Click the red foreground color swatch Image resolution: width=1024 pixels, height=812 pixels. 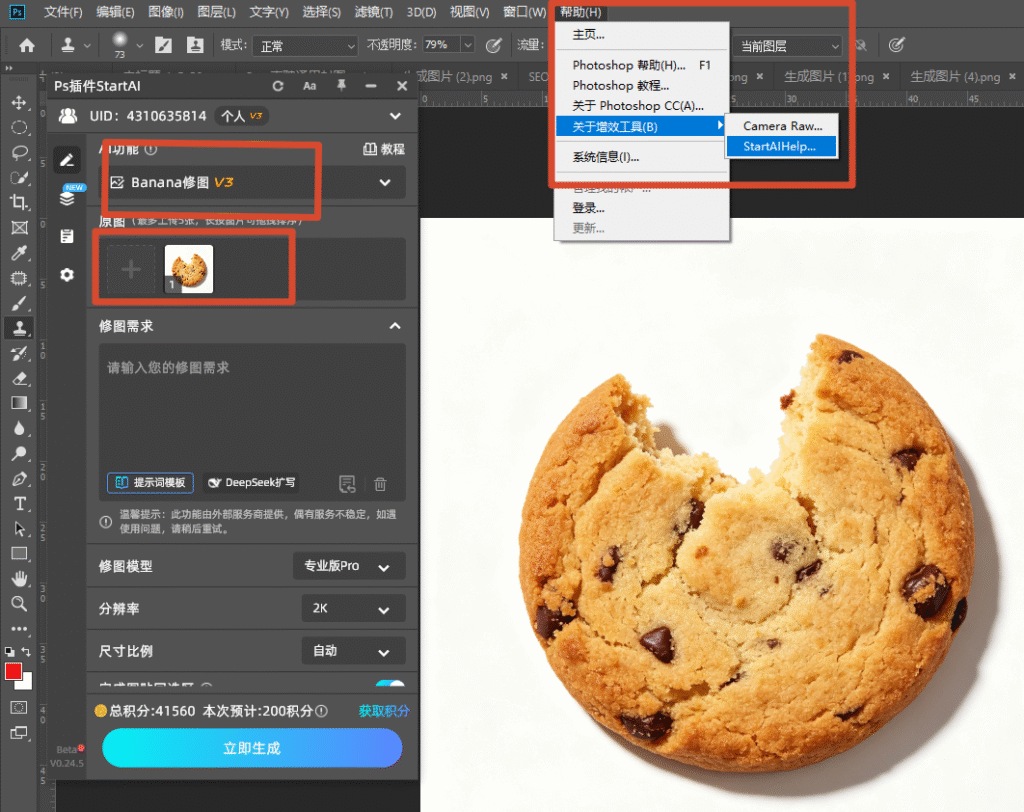click(13, 672)
